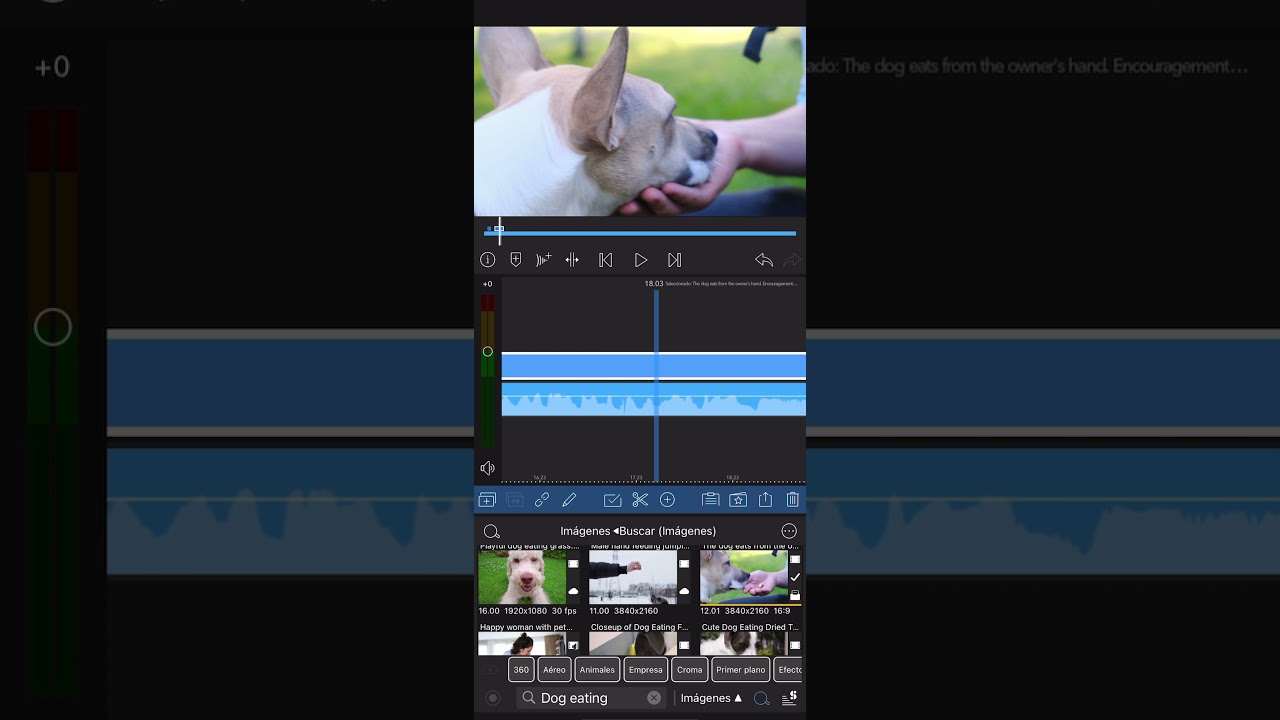
Task: Tap the add voiceover waveform icon
Action: [544, 260]
